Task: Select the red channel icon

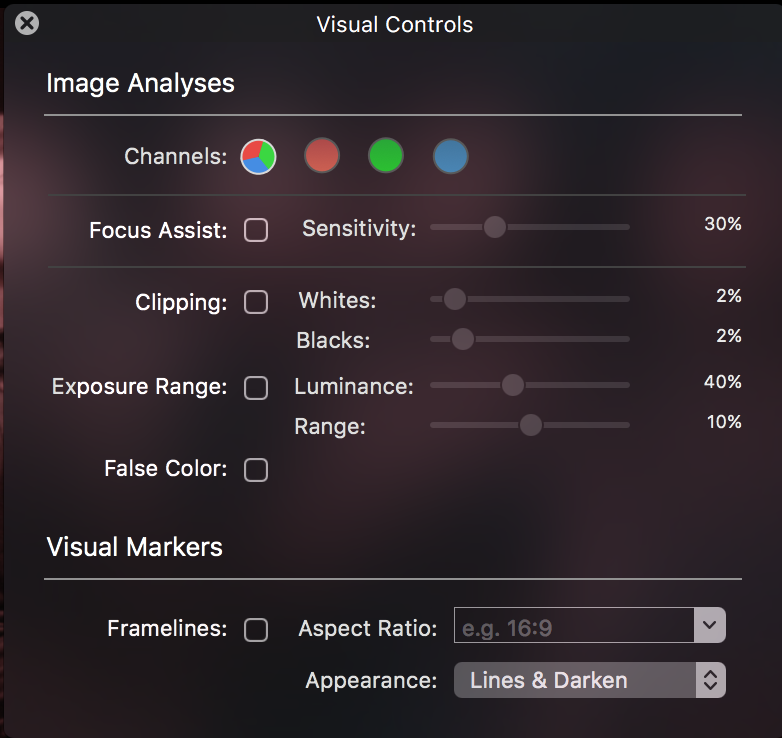Action: coord(322,156)
